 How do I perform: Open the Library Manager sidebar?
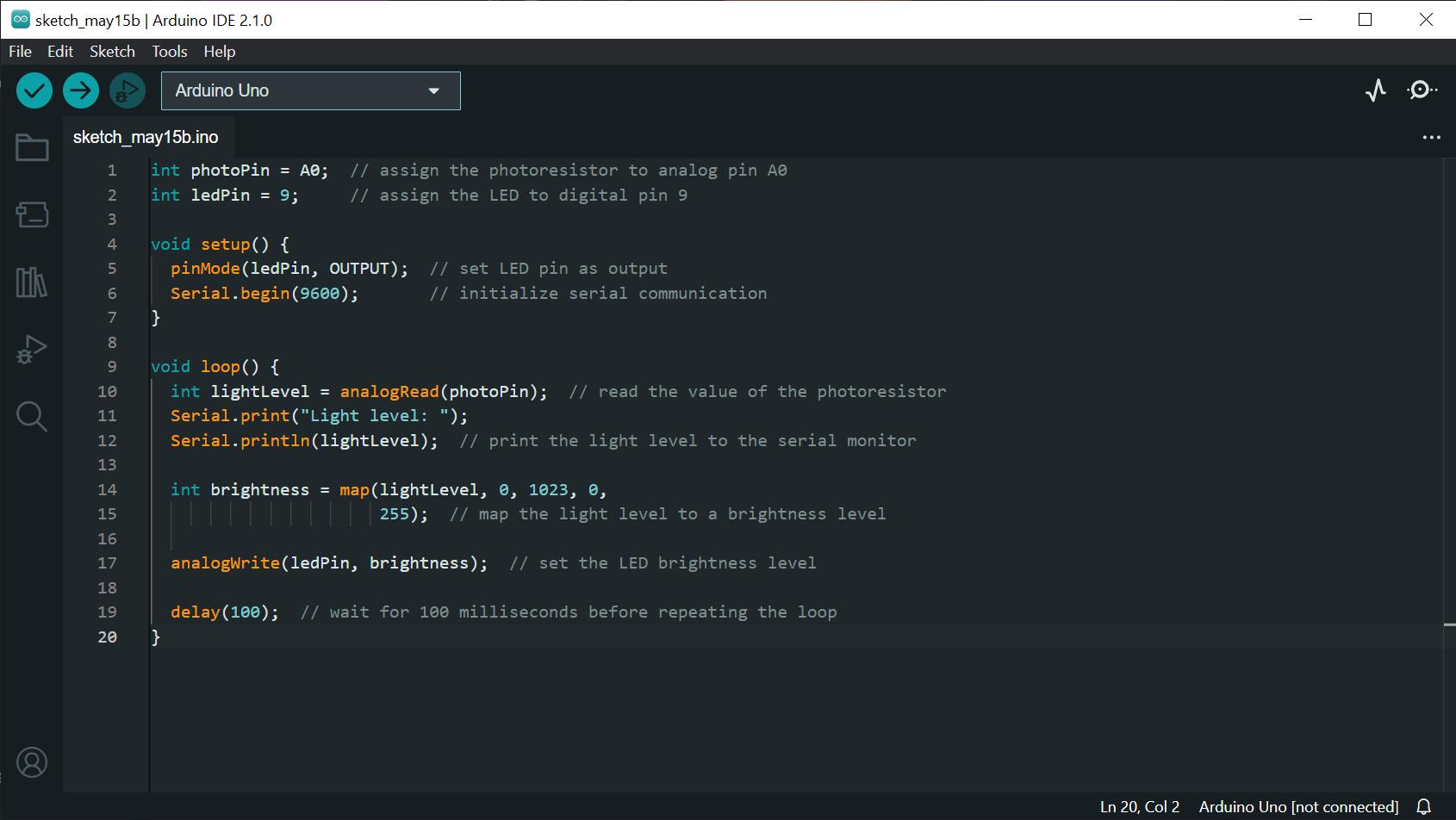coord(32,282)
